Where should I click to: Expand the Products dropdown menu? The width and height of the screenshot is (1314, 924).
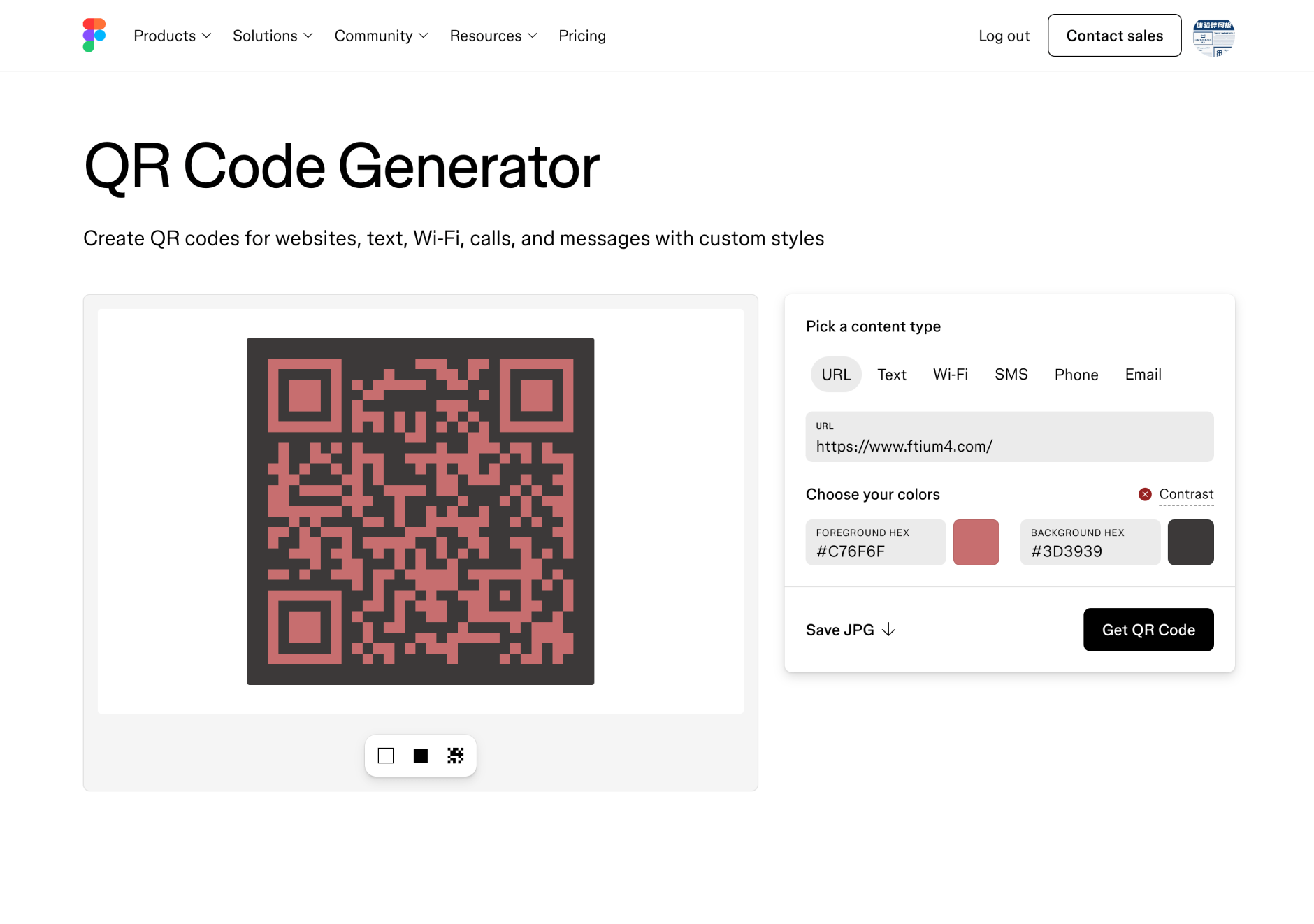tap(172, 36)
